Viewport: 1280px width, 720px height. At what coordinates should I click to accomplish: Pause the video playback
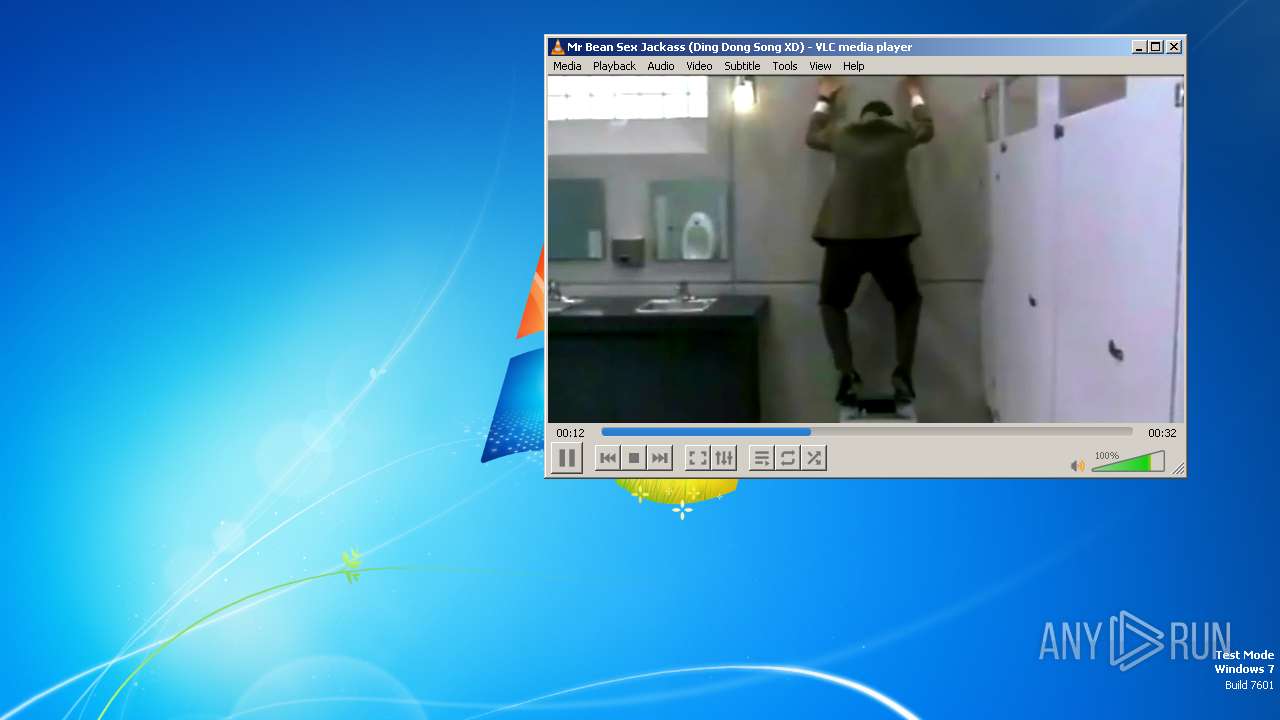[x=566, y=458]
